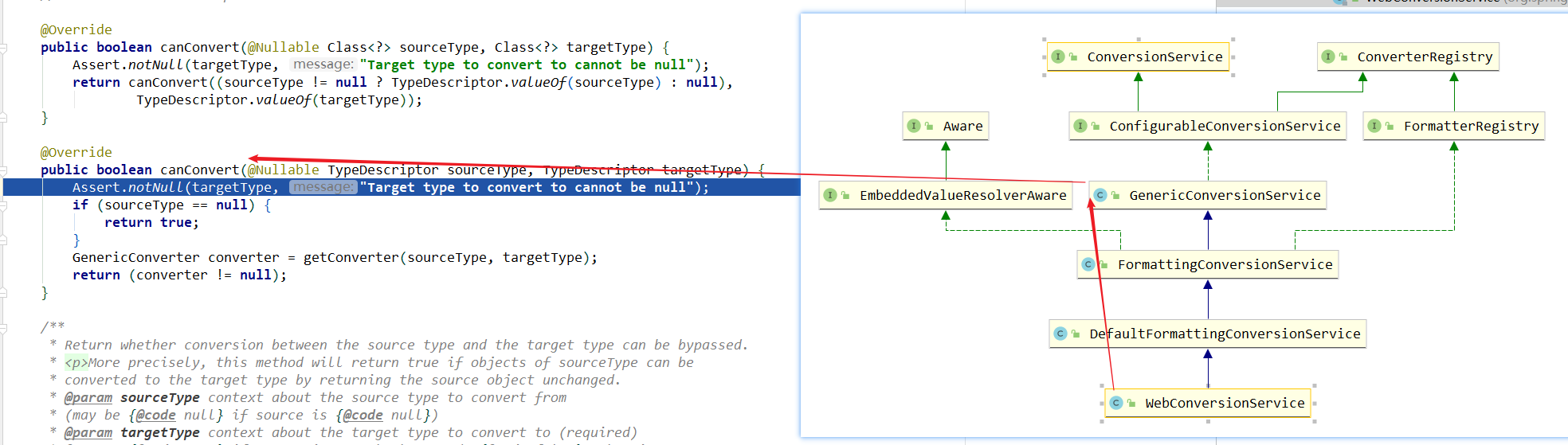Click the interface icon on ConfigurableConversionService node
Screen dimensions: 1568x445
[x=1080, y=126]
